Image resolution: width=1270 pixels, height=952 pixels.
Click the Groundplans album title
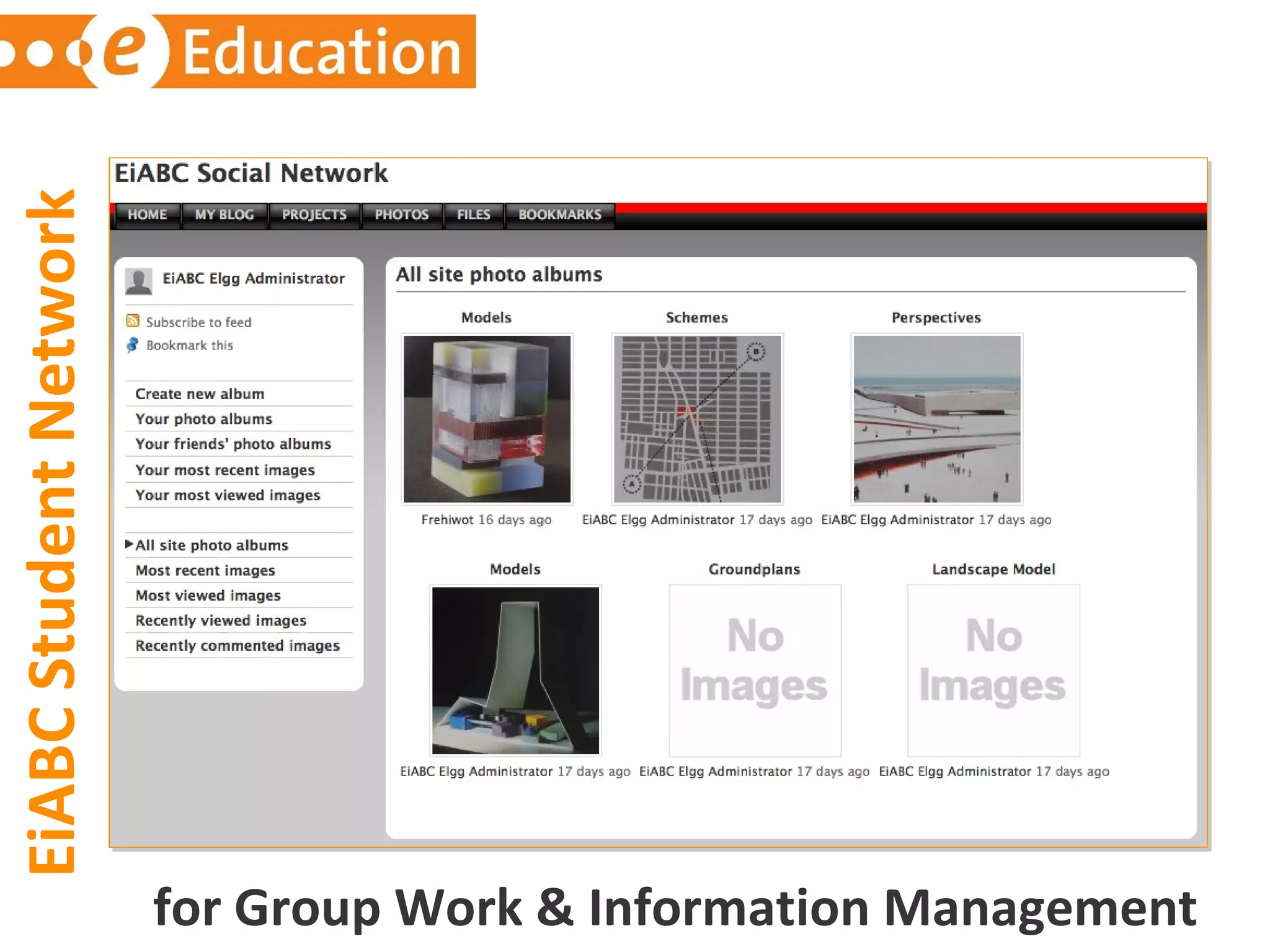pos(755,569)
